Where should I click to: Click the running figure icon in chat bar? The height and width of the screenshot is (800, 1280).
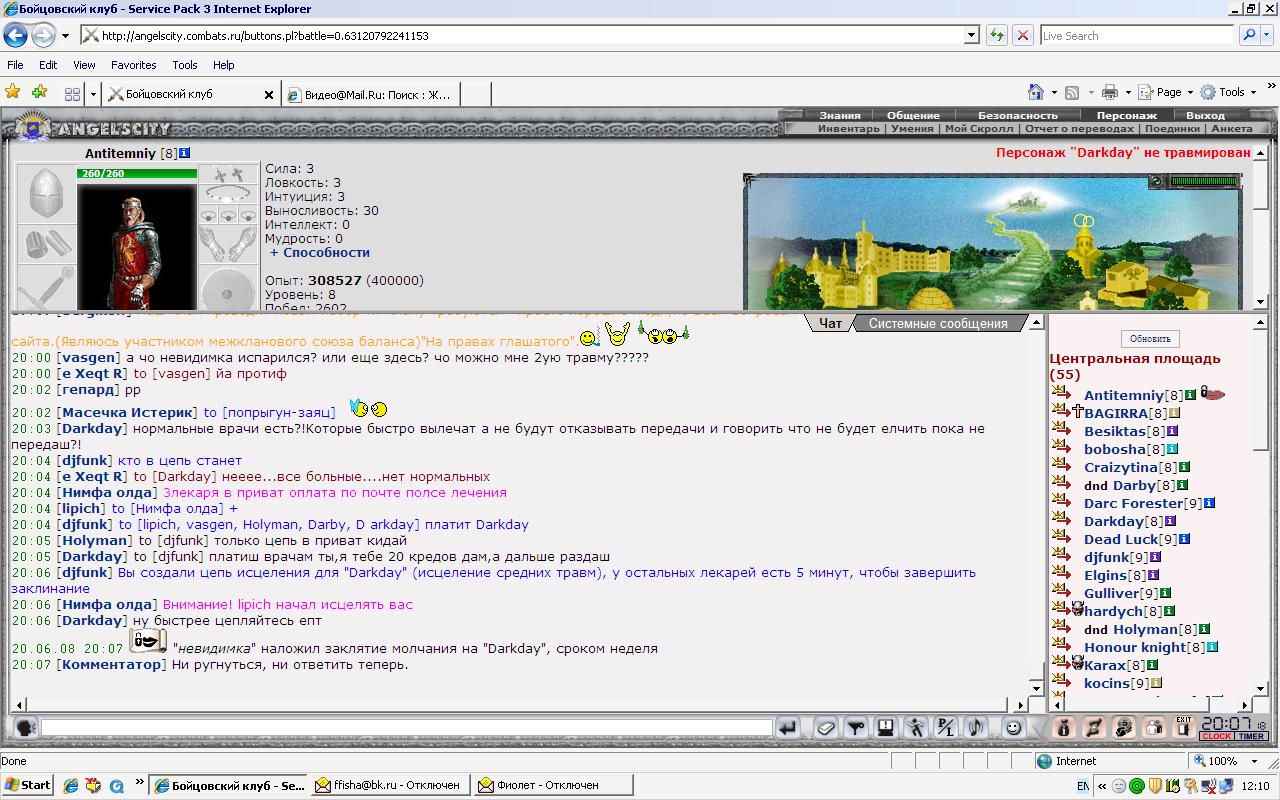pos(915,728)
